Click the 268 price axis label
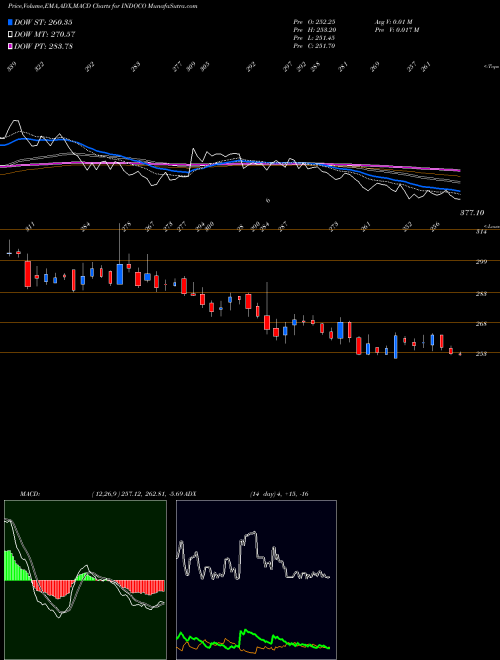Viewport: 500px width, 660px height. point(481,324)
